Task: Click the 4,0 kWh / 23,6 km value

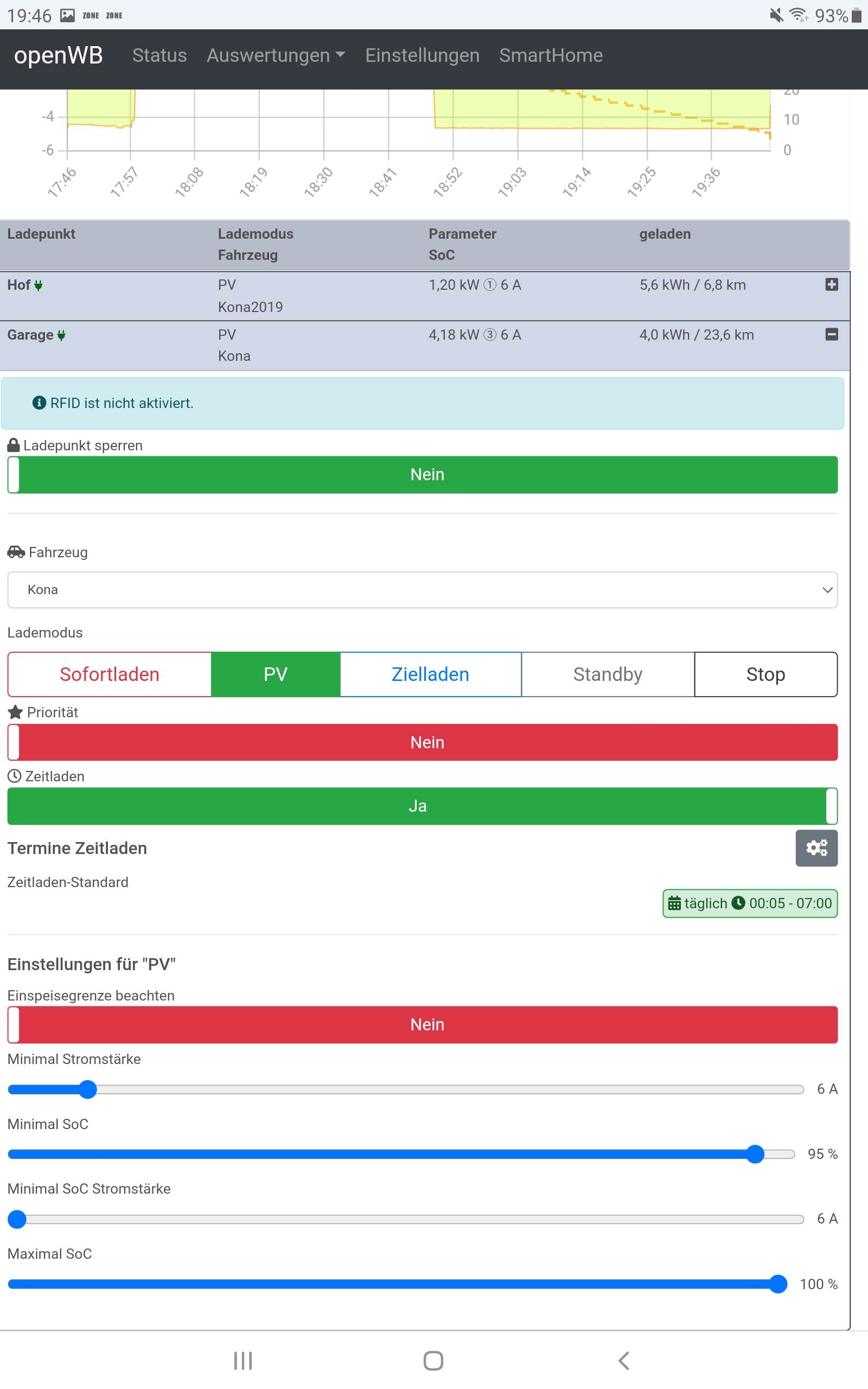Action: tap(697, 334)
